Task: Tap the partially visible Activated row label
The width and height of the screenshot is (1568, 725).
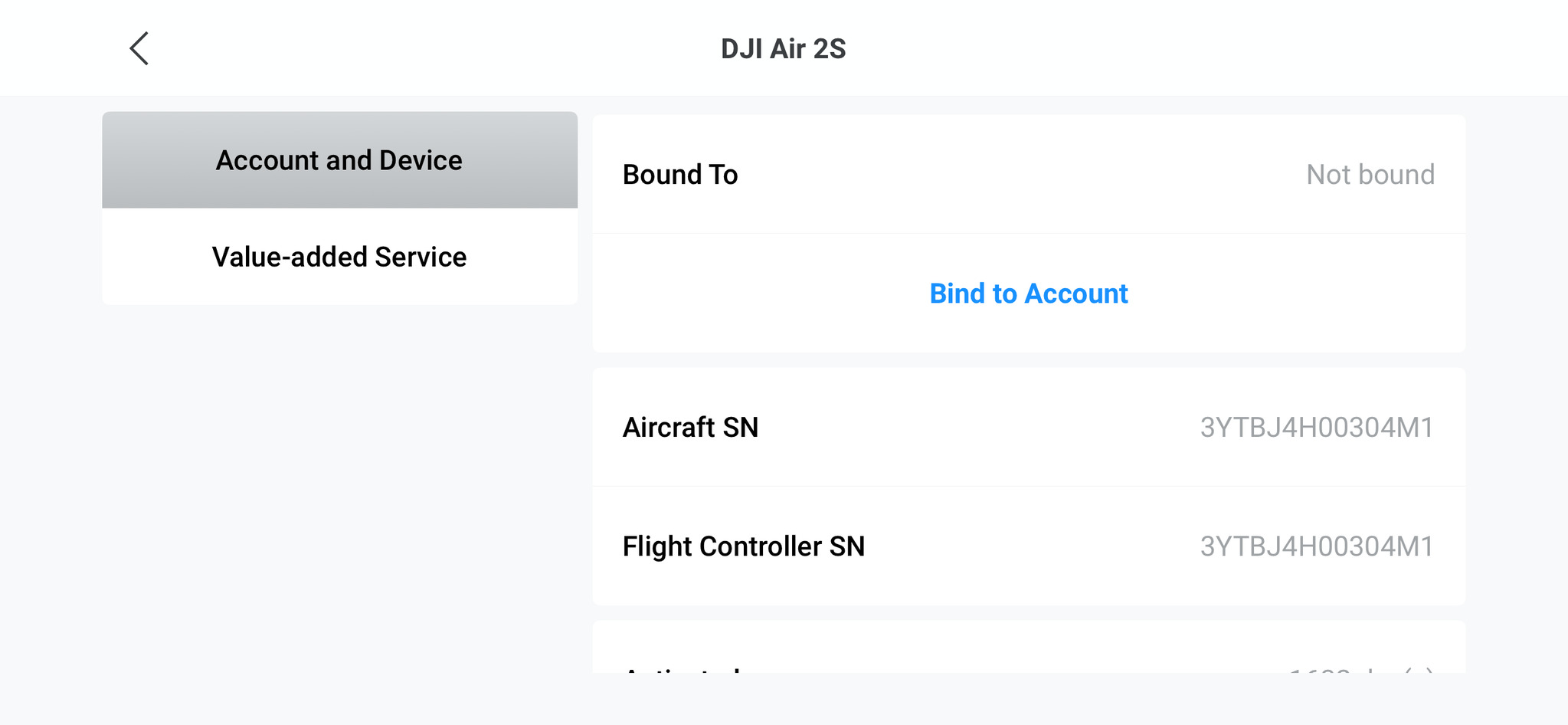Action: tap(682, 669)
